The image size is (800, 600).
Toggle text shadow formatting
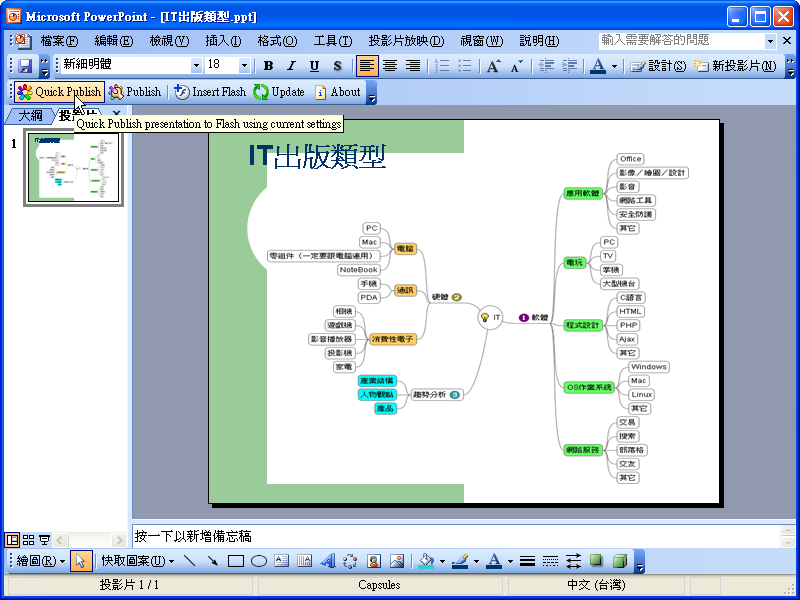tap(337, 66)
